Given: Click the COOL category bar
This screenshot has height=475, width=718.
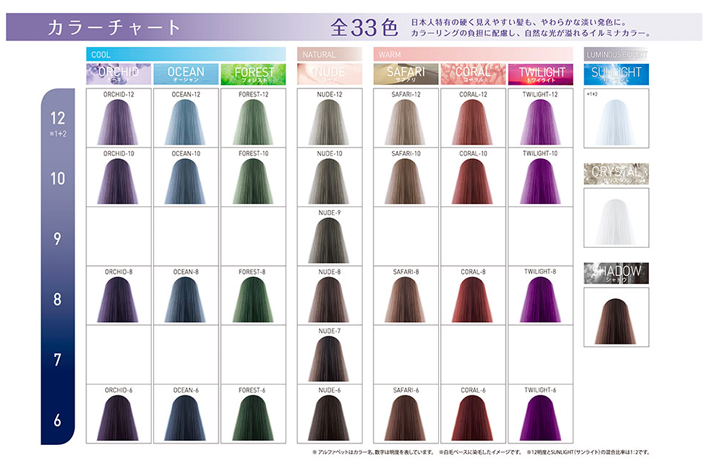Looking at the screenshot, I should (186, 54).
